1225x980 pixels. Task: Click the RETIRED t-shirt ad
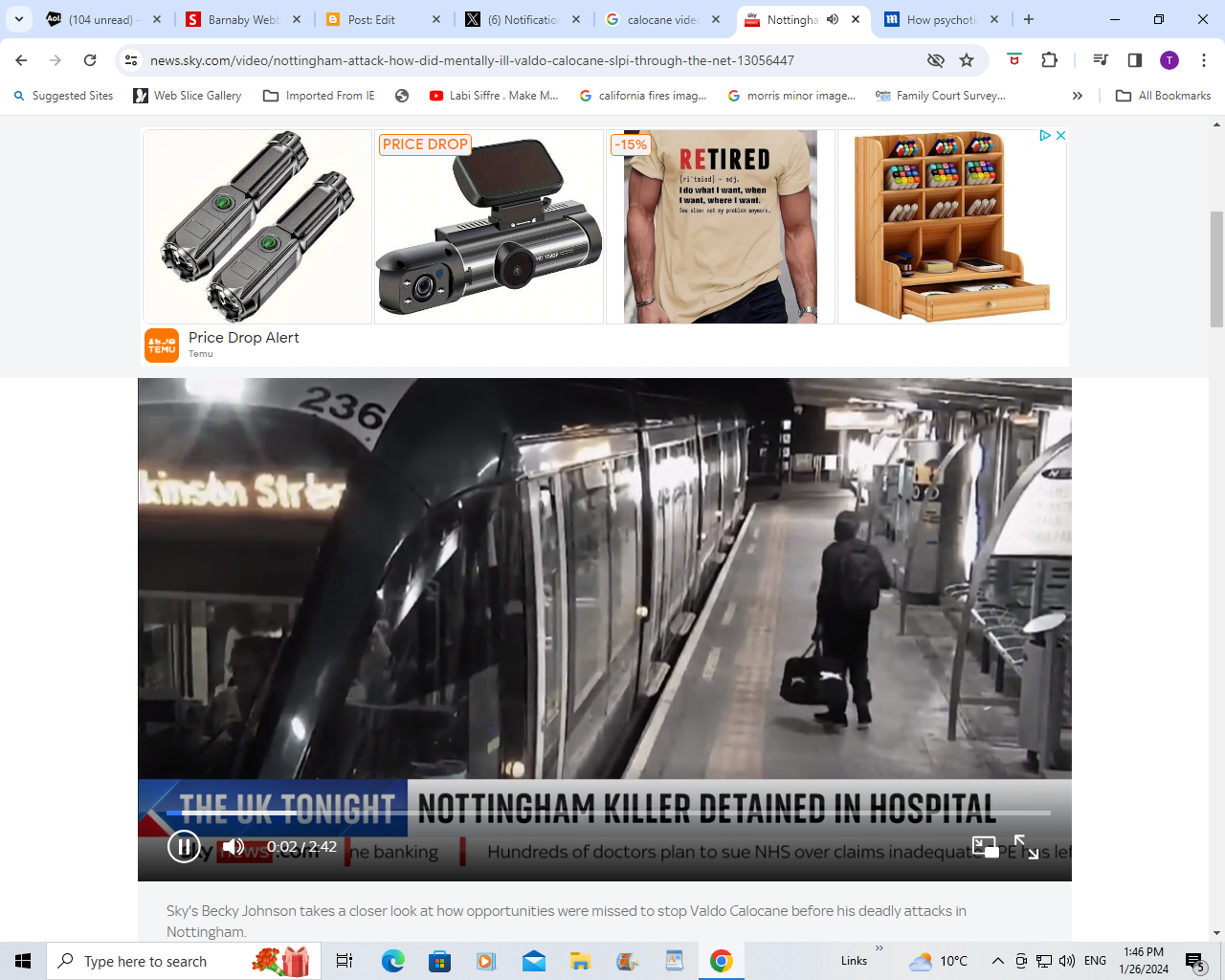click(x=721, y=227)
